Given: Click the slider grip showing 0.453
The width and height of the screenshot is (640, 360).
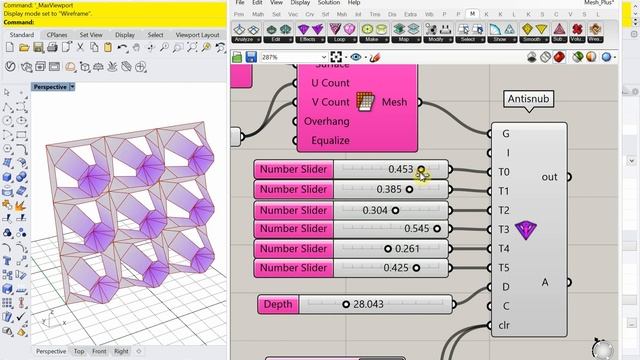Looking at the screenshot, I should point(421,169).
